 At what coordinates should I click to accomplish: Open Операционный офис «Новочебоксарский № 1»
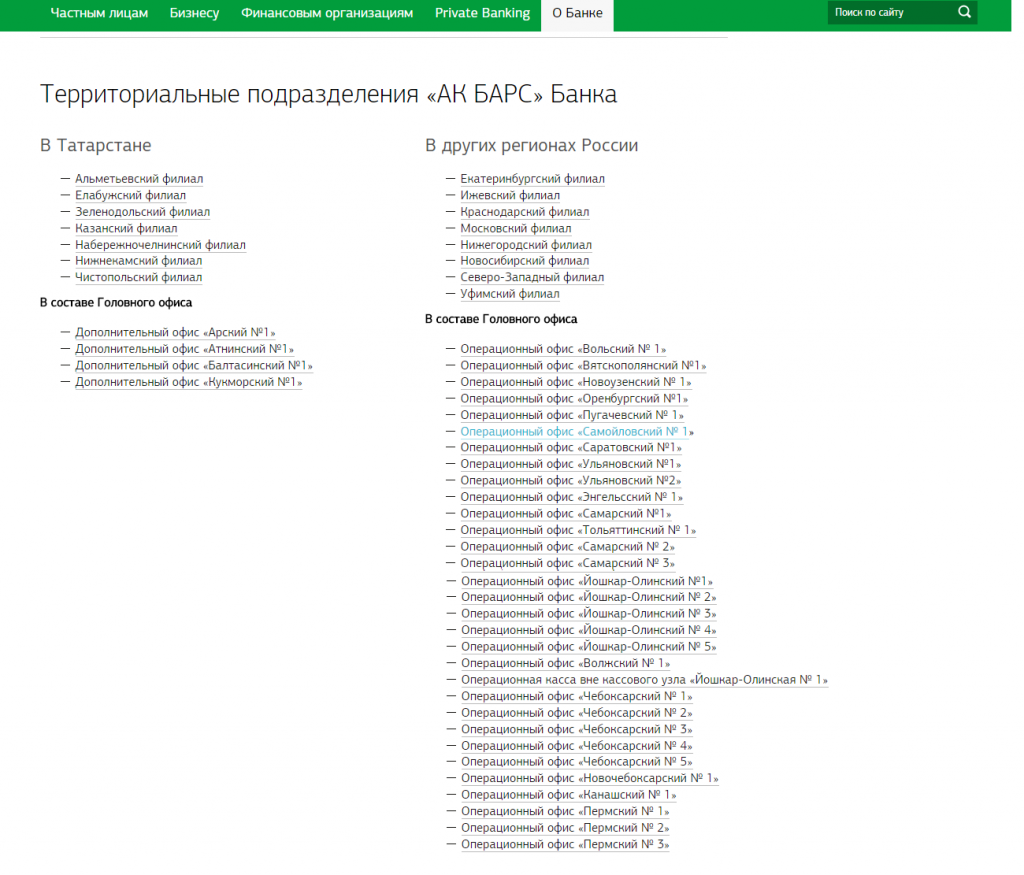pos(589,778)
